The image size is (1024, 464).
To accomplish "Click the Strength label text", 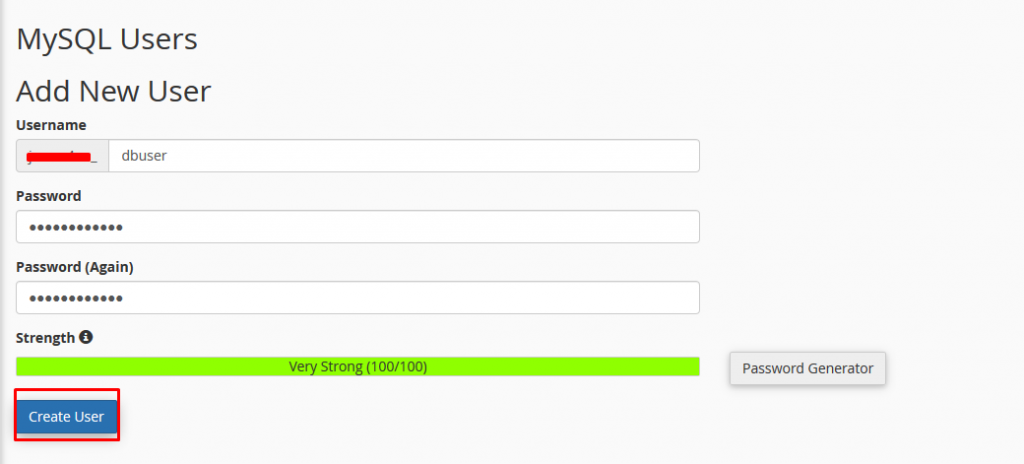I will pos(46,338).
